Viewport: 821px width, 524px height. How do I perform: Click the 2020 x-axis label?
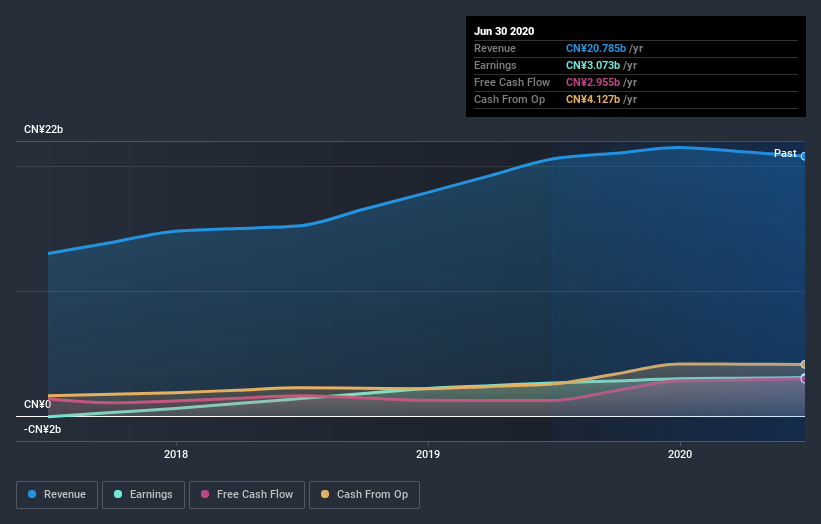pyautogui.click(x=680, y=454)
